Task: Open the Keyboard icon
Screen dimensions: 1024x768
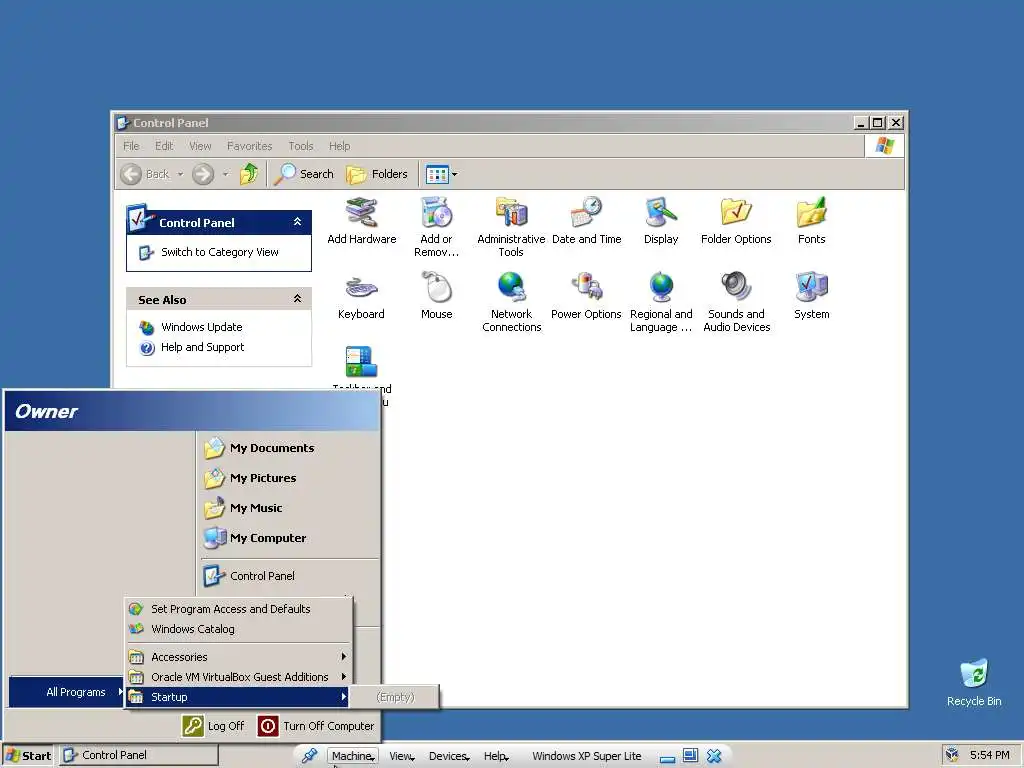Action: pyautogui.click(x=361, y=295)
